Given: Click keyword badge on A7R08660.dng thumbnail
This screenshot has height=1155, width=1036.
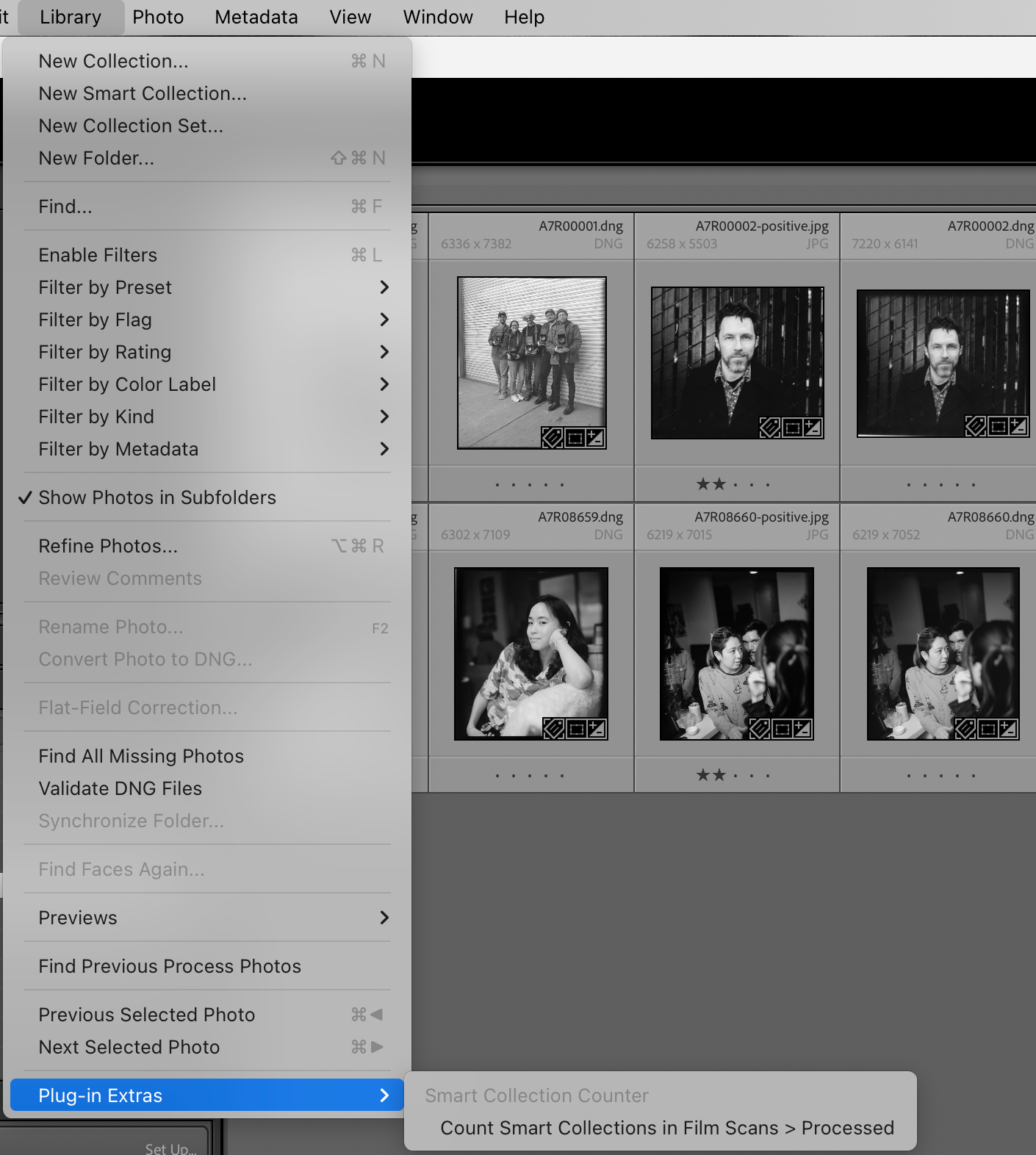Looking at the screenshot, I should (965, 729).
